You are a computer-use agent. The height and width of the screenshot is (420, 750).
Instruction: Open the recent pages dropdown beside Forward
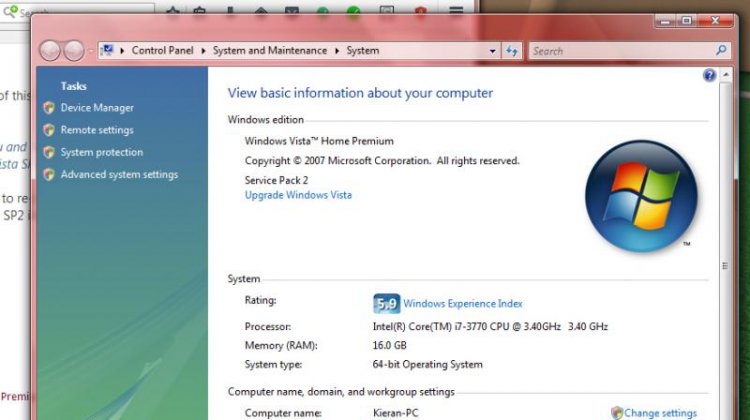pos(90,51)
